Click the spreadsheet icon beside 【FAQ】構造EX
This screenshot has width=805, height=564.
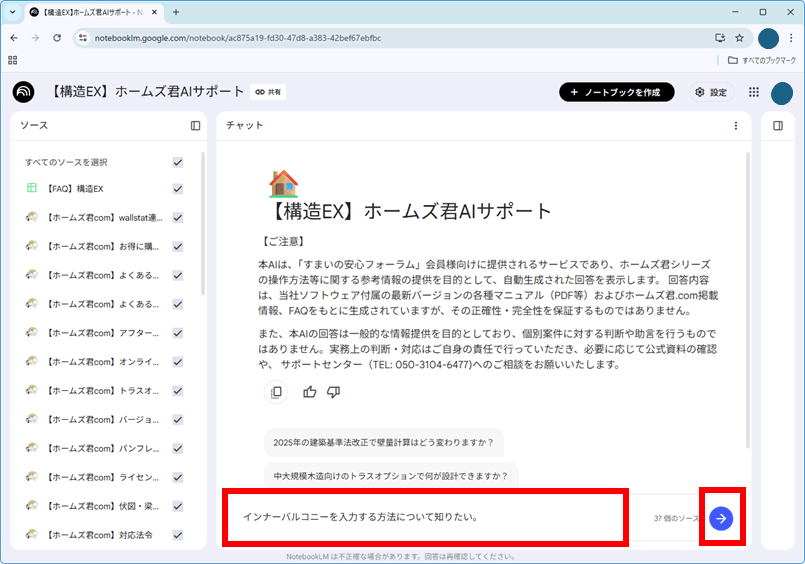[x=32, y=188]
